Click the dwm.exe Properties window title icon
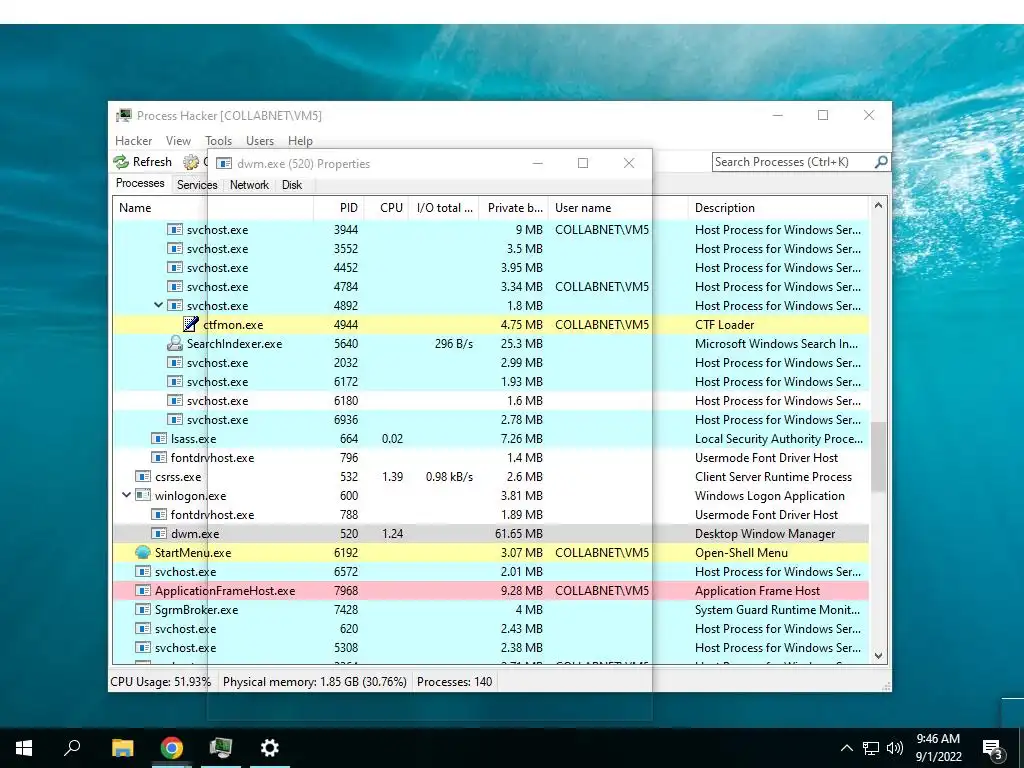The height and width of the screenshot is (768, 1024). tap(224, 163)
